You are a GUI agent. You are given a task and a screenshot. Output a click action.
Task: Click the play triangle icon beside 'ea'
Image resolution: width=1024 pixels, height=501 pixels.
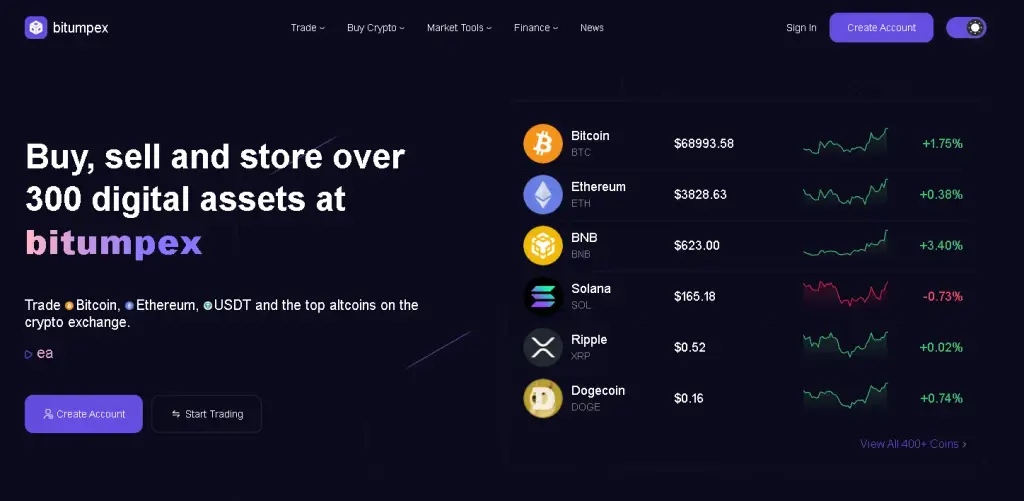tap(29, 355)
